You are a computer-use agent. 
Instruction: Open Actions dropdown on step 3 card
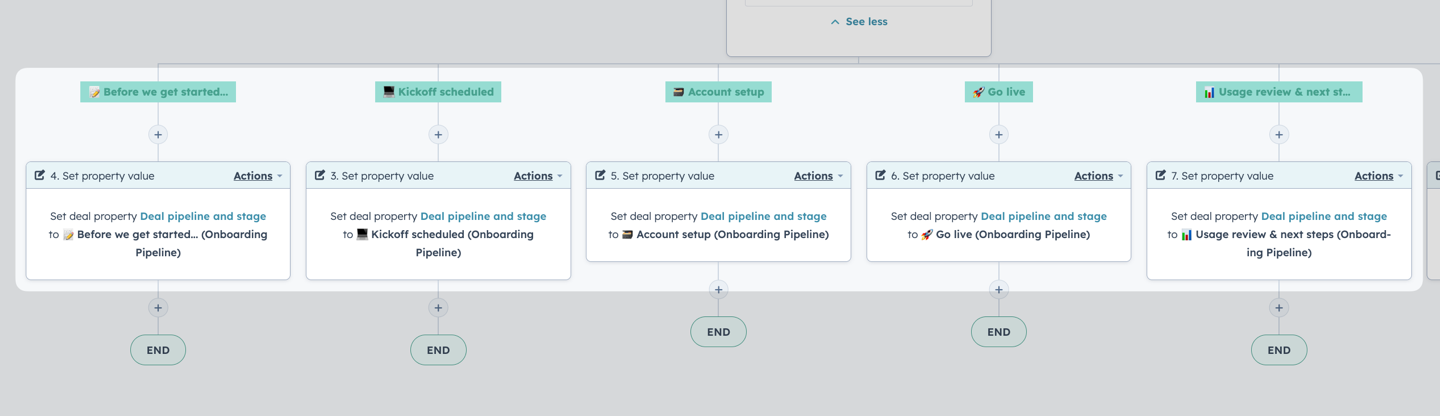tap(538, 176)
